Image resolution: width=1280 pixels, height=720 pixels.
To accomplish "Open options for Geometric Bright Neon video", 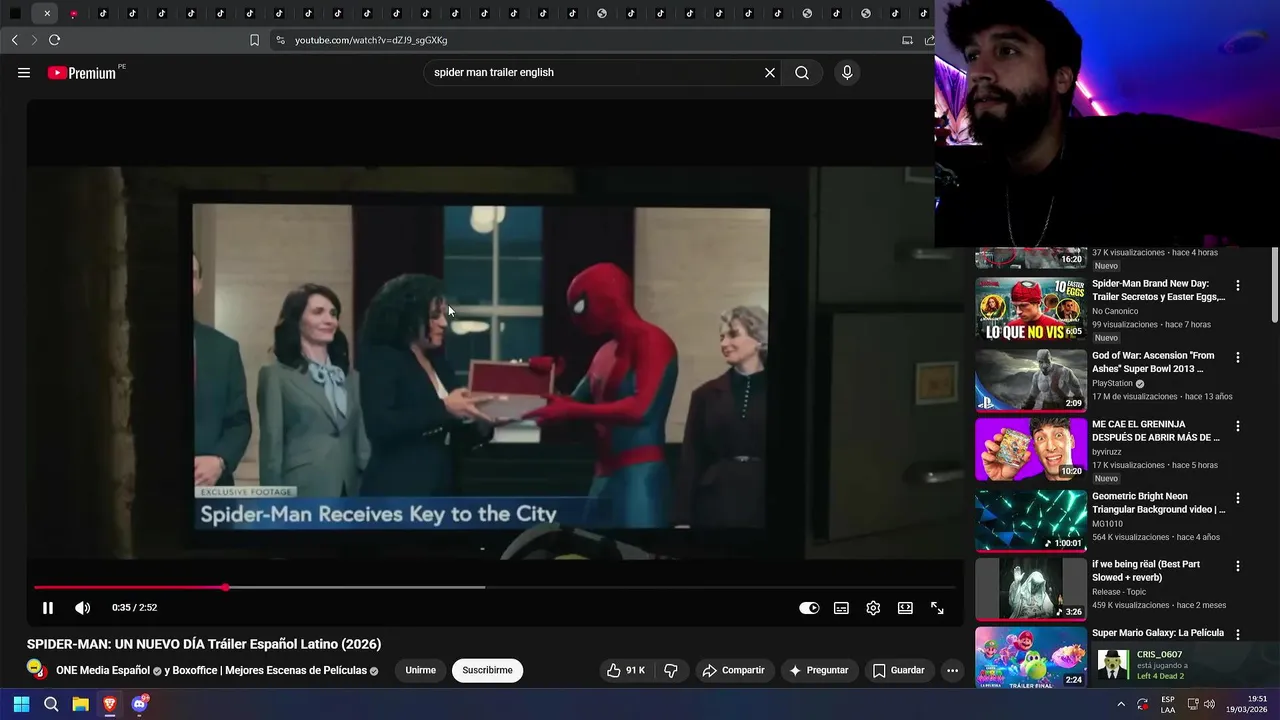I will point(1237,498).
